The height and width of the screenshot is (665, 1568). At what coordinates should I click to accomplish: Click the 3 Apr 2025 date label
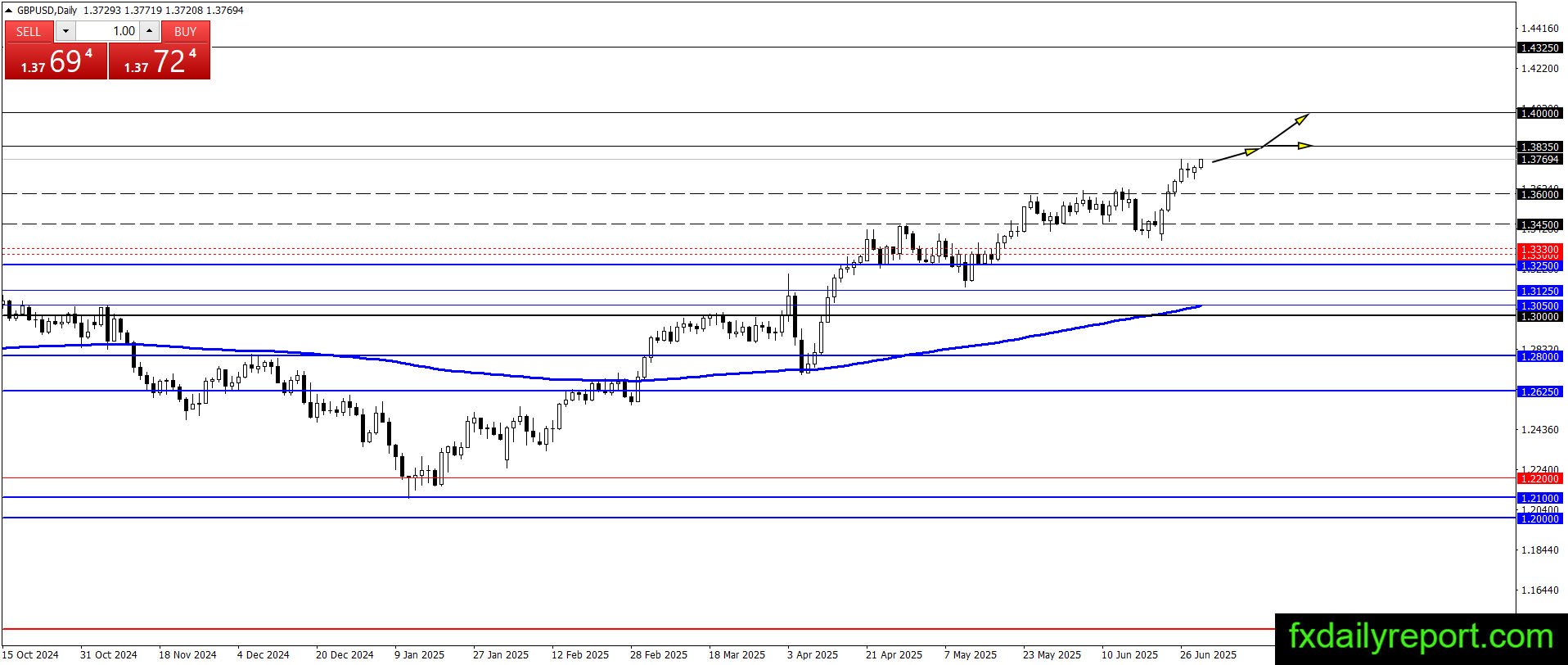(813, 654)
